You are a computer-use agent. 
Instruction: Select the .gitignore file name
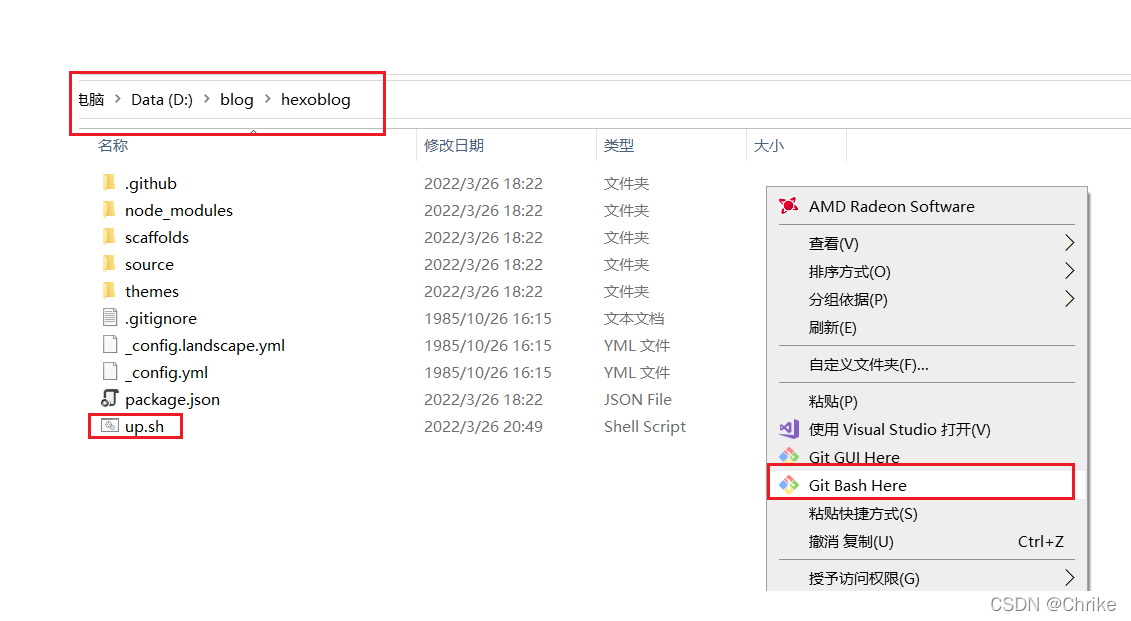coord(161,319)
